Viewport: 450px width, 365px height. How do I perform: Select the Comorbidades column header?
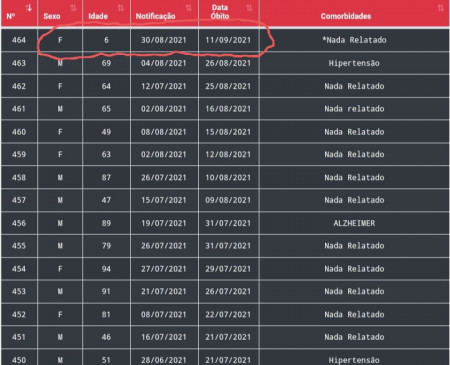346,16
